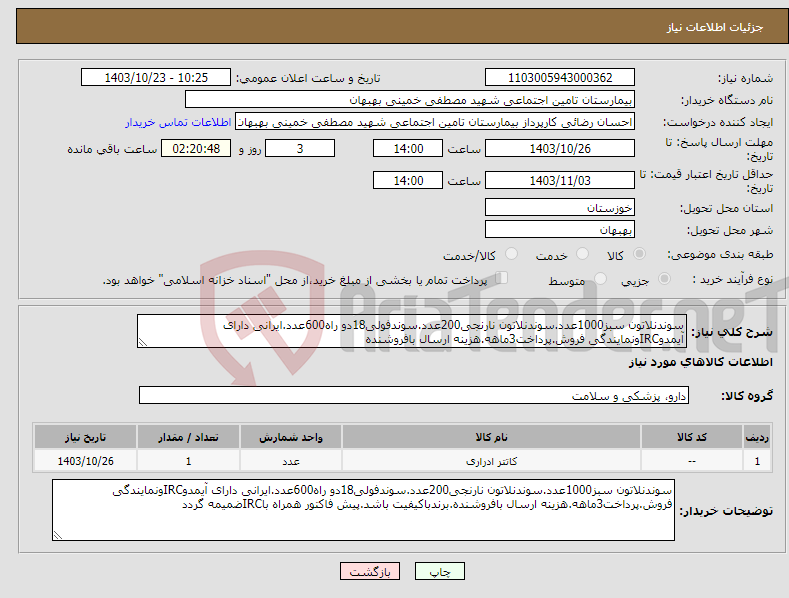Screen dimensions: 789x598
Task: Click the عدد unit cell
Action: pos(291,461)
